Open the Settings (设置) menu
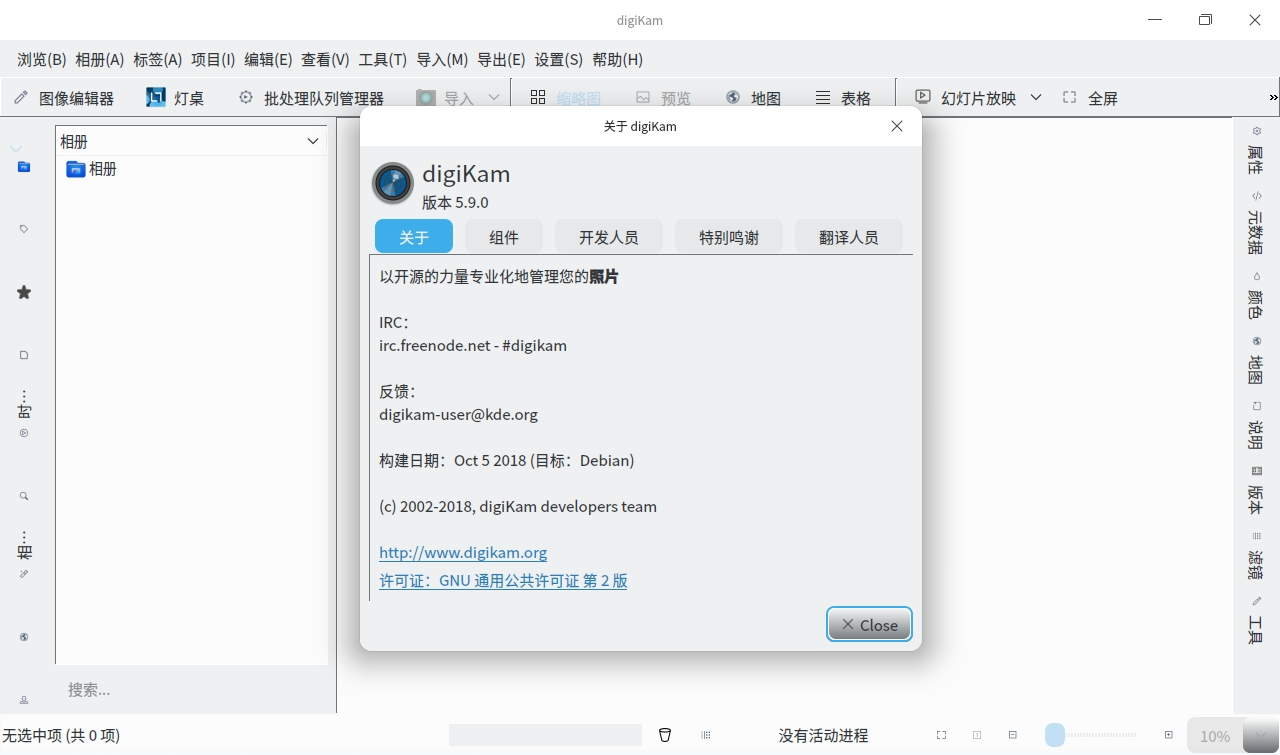The image size is (1280, 755). (x=558, y=60)
